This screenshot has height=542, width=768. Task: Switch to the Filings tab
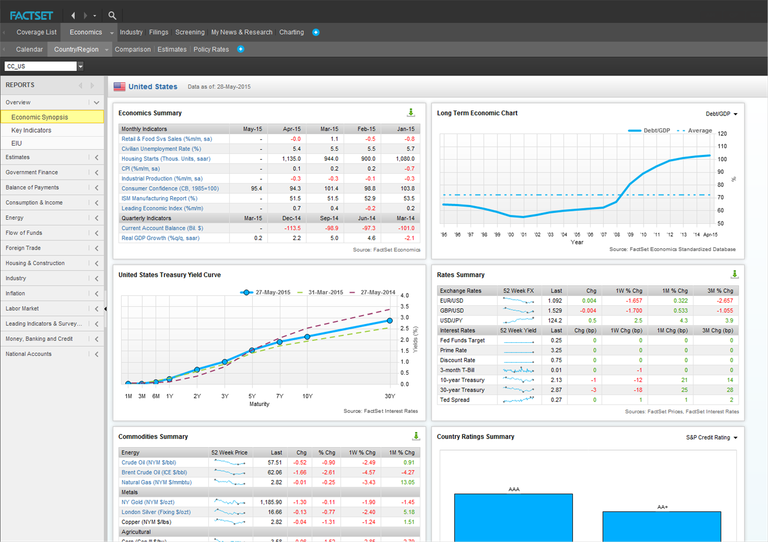click(158, 32)
